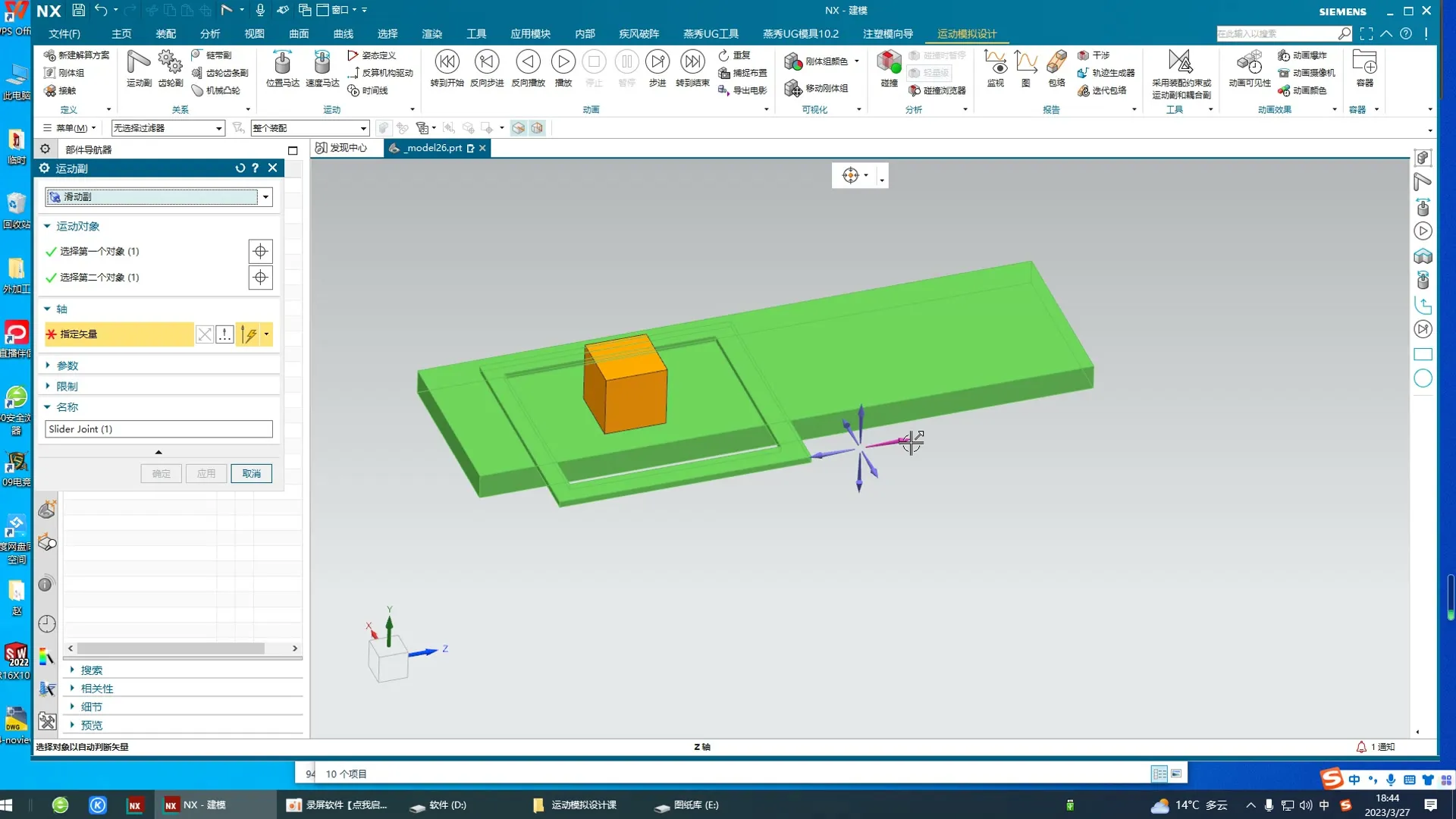Click the Slider Joint (1) name field

(158, 429)
